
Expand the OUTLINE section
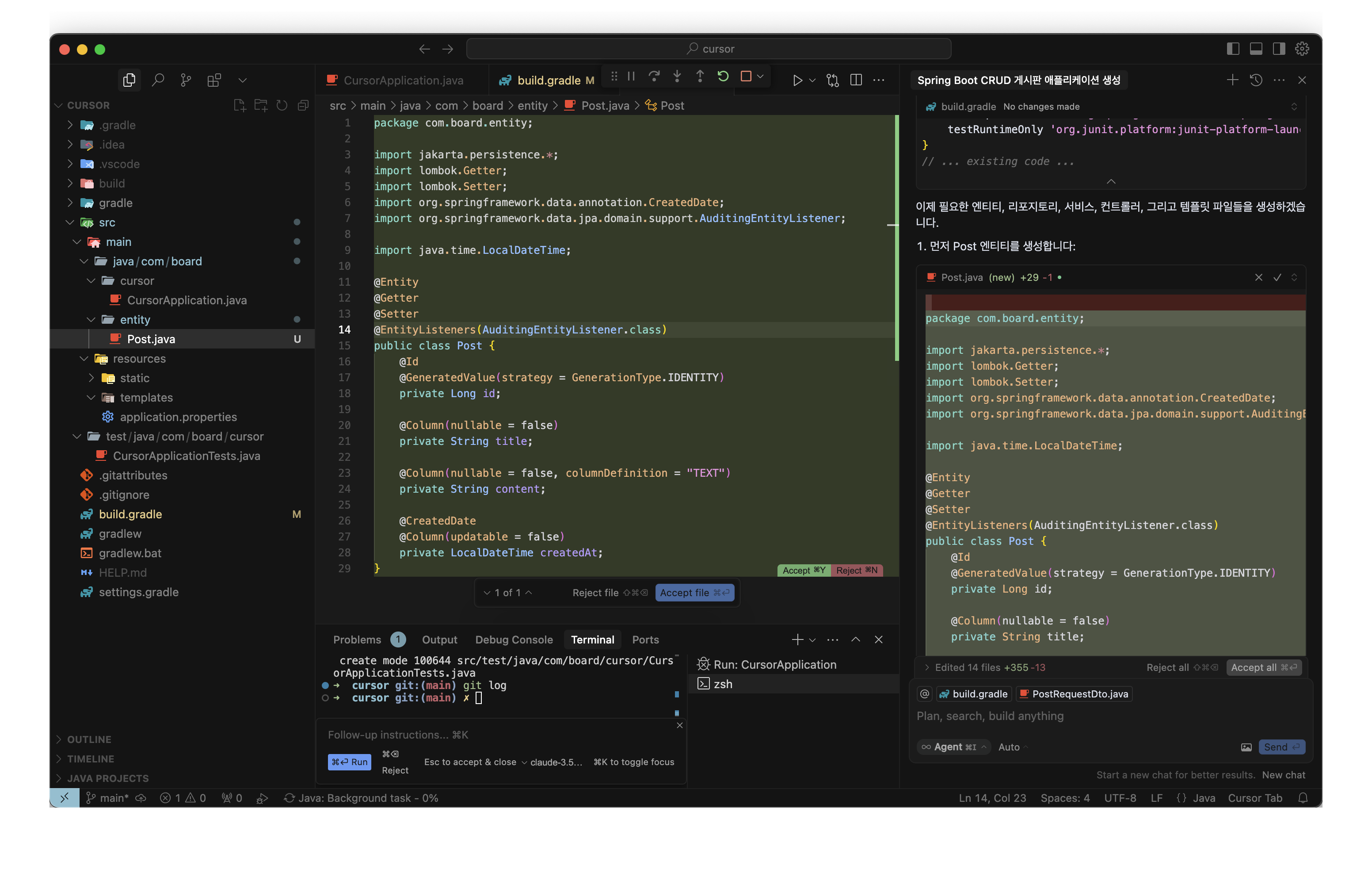click(x=89, y=739)
